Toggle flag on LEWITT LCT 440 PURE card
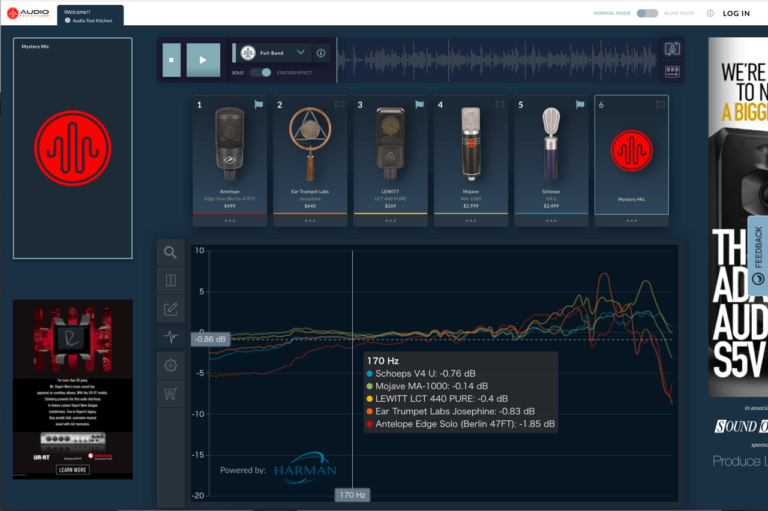768x511 pixels. click(x=419, y=104)
